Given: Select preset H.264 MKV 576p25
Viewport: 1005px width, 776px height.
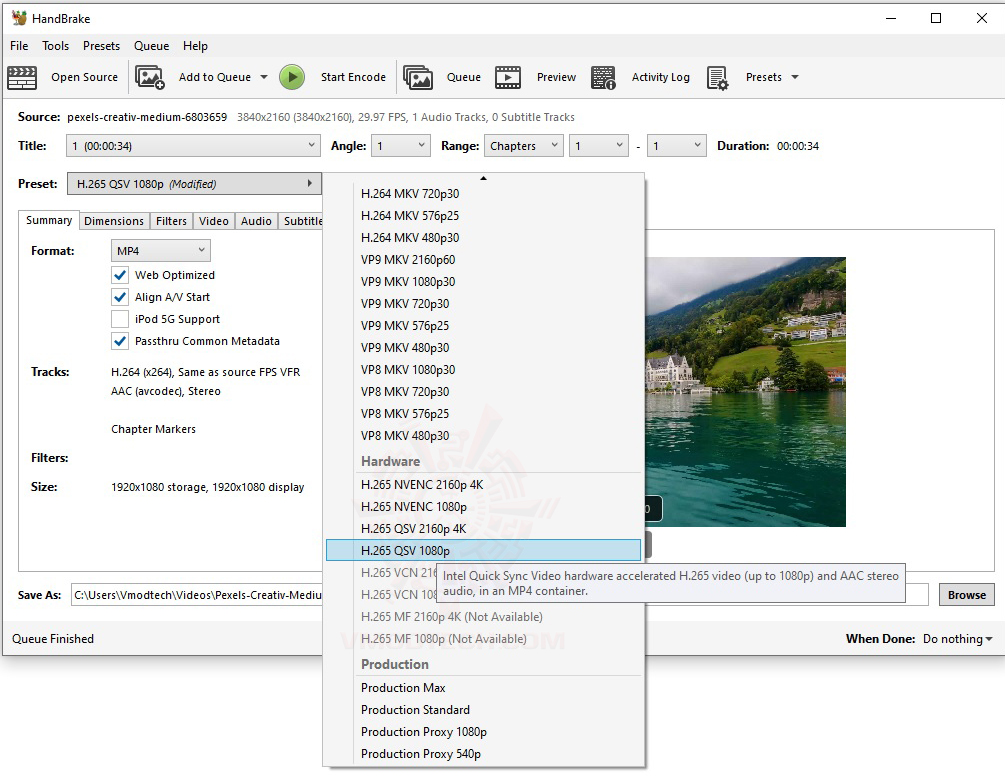Looking at the screenshot, I should 483,215.
